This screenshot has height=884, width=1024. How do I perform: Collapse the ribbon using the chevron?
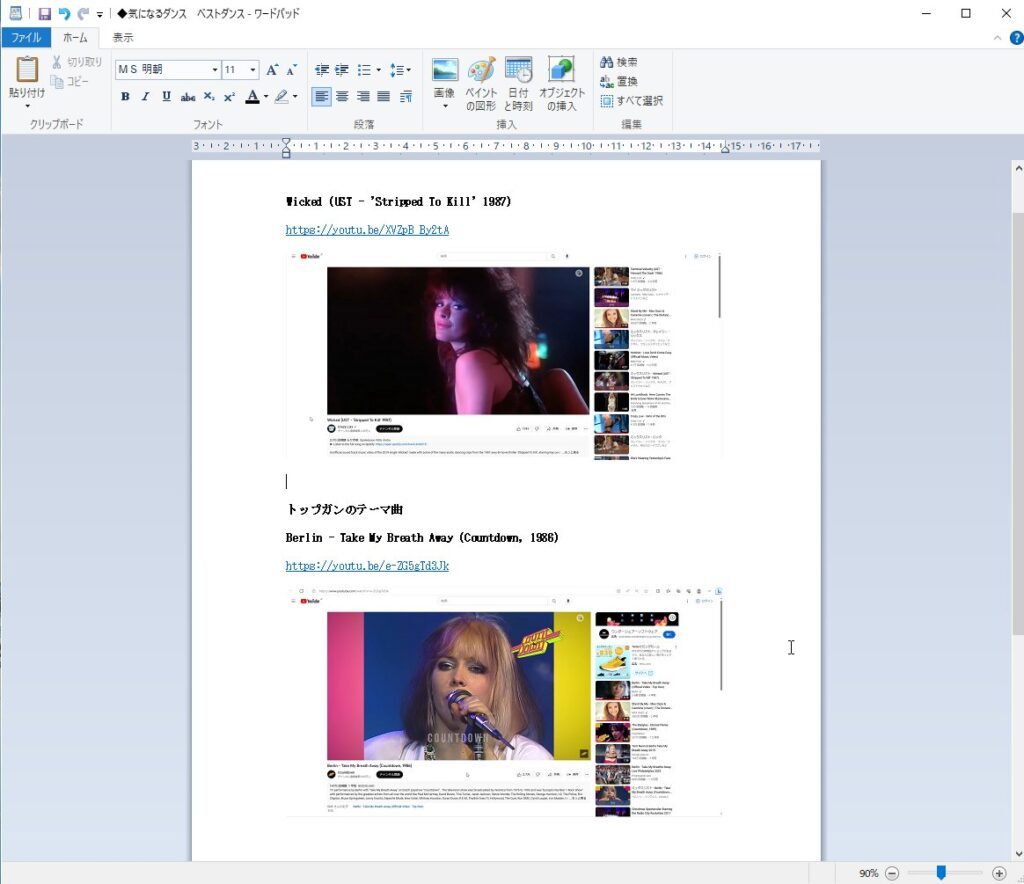pyautogui.click(x=997, y=38)
